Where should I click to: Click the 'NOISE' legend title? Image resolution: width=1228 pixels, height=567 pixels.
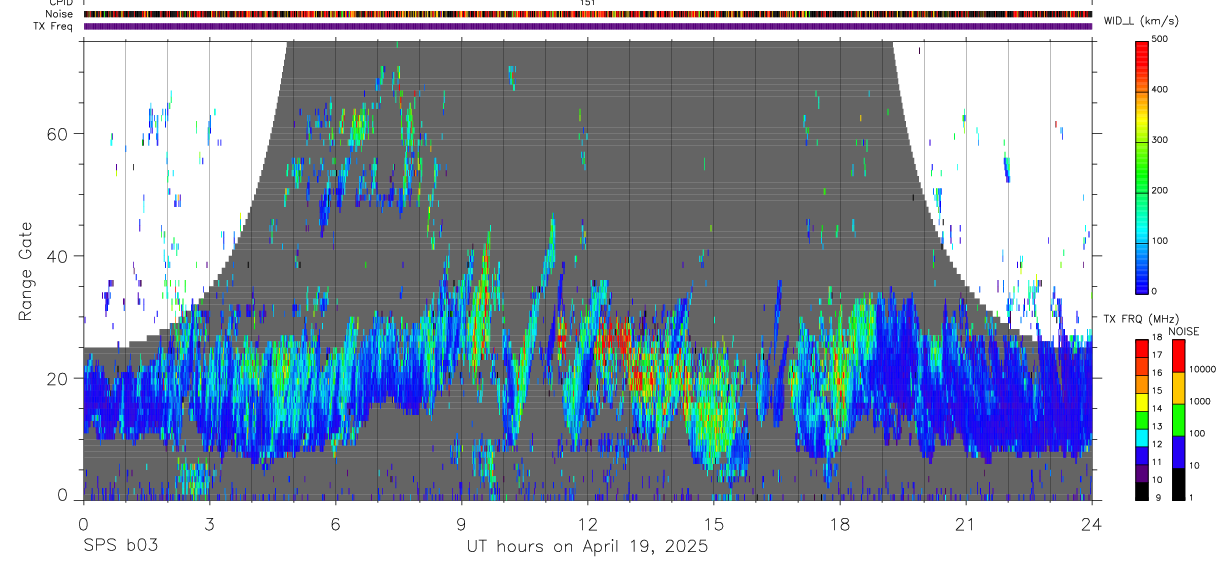click(1183, 332)
